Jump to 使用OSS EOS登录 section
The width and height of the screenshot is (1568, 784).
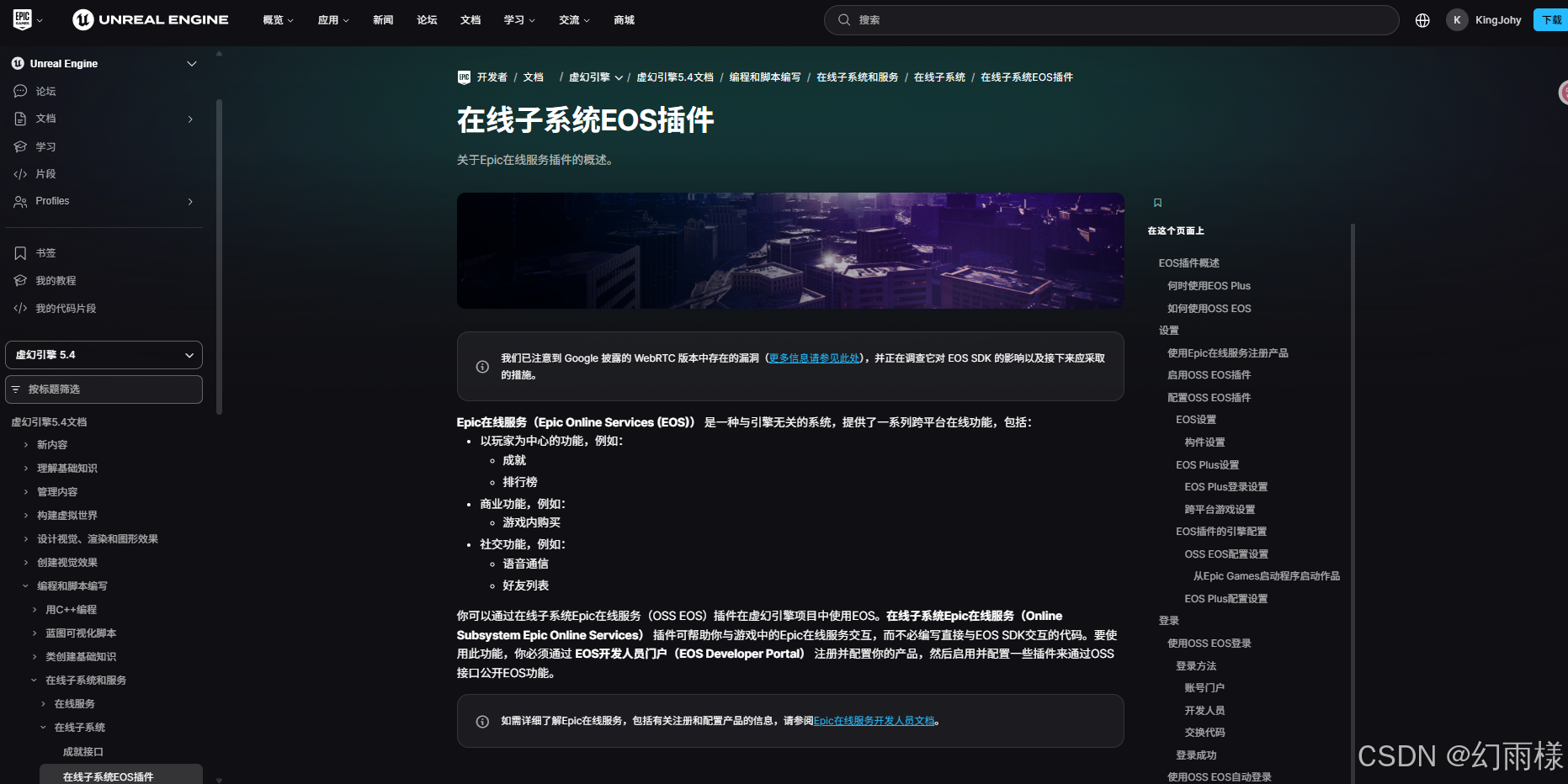tap(1209, 644)
